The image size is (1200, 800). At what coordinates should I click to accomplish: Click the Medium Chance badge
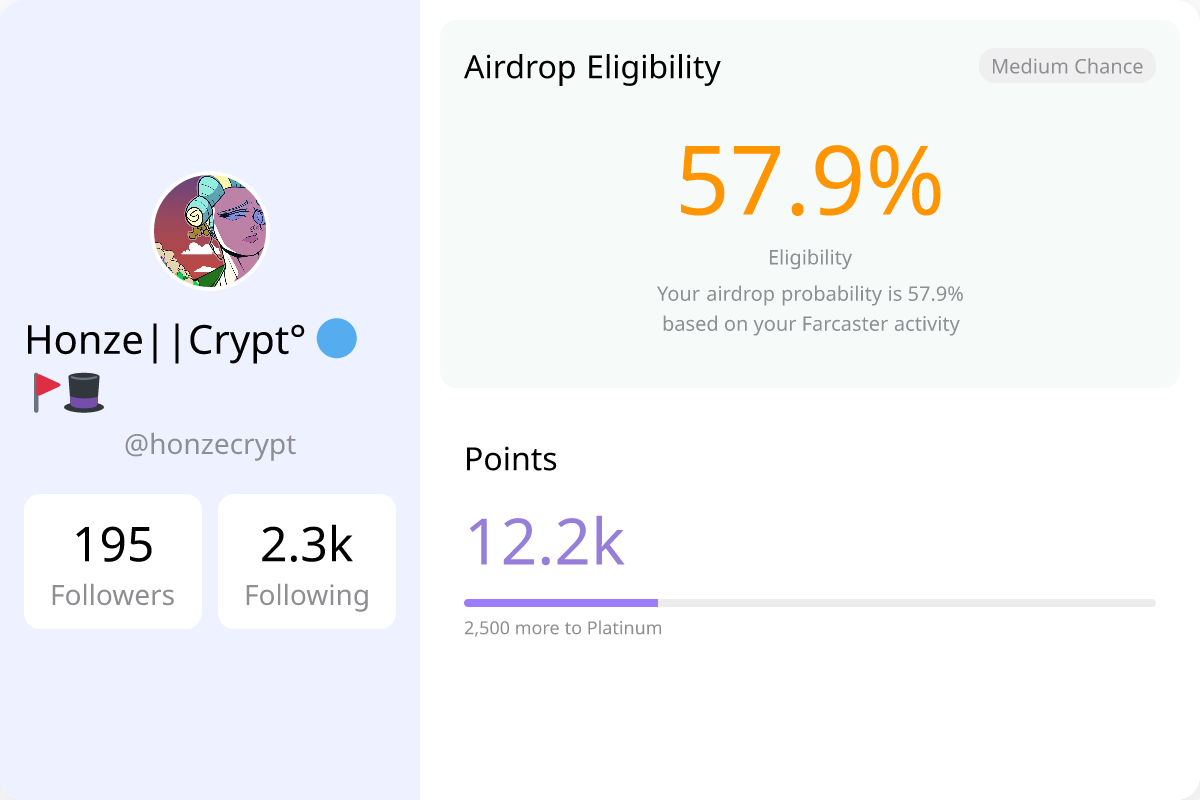(1067, 67)
